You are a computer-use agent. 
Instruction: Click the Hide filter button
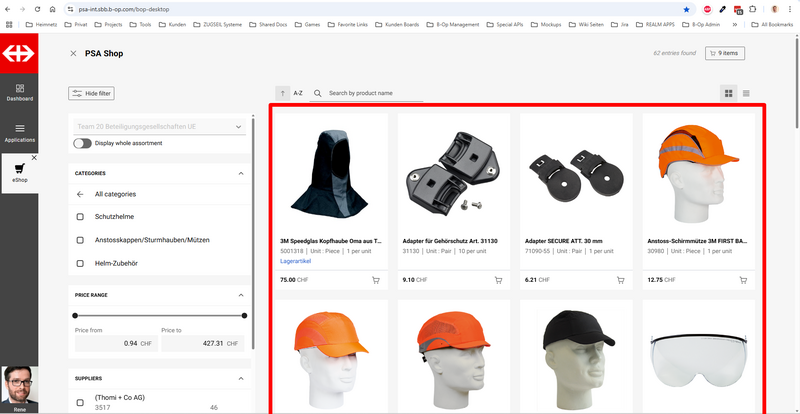pyautogui.click(x=91, y=93)
